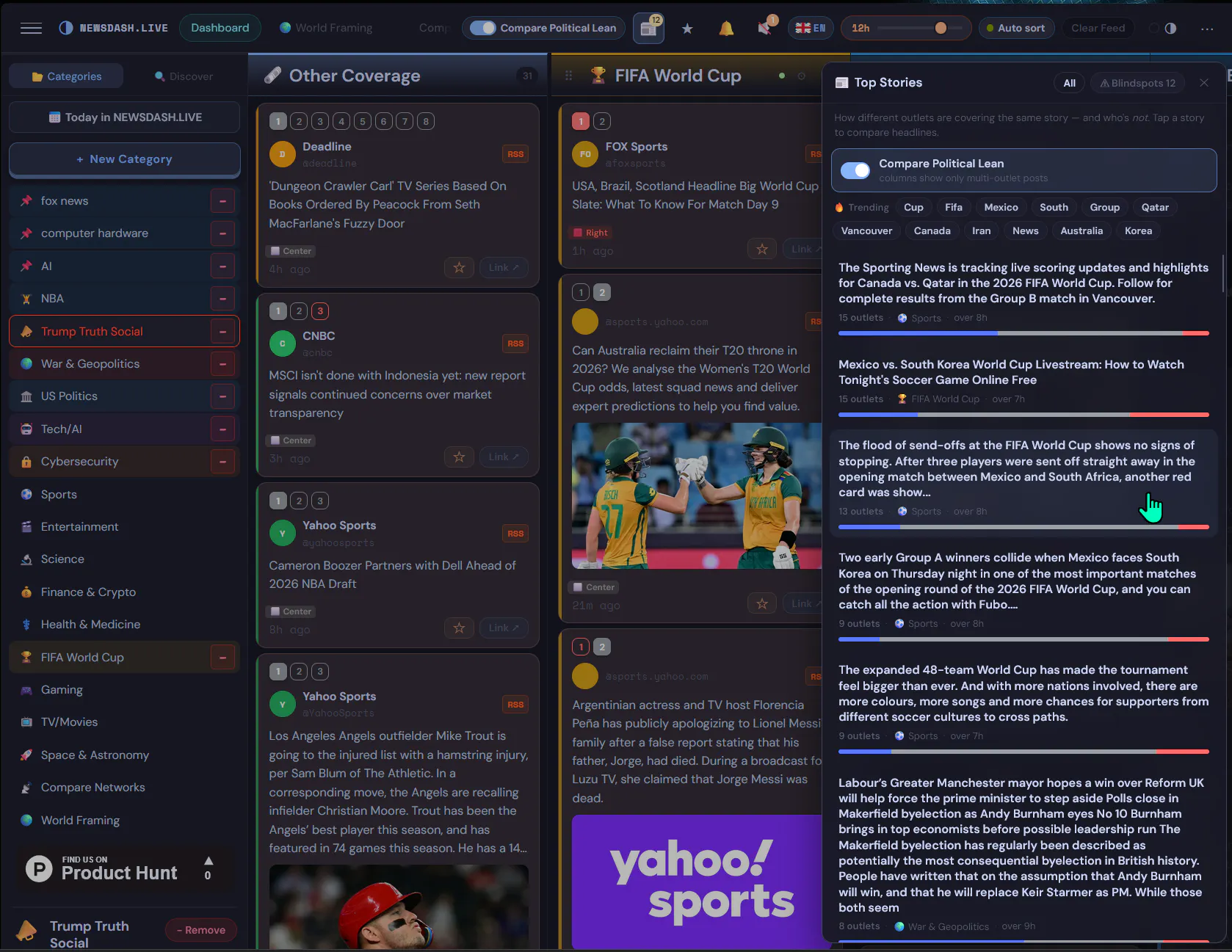Switch to the World Framing tab
Image resolution: width=1232 pixels, height=952 pixels.
tap(326, 28)
